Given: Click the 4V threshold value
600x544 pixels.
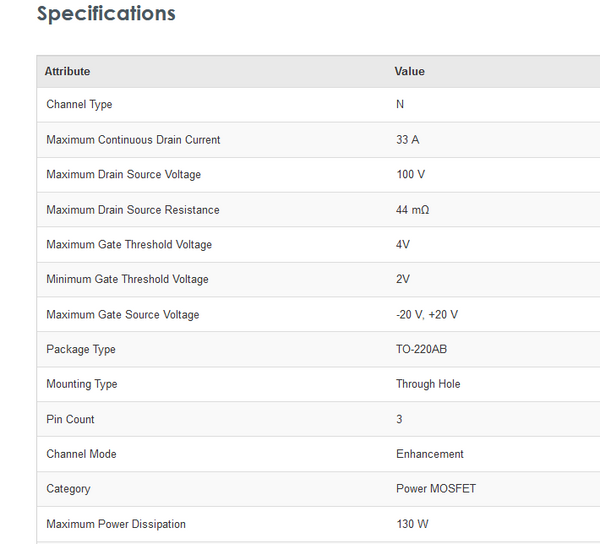Looking at the screenshot, I should [x=403, y=245].
